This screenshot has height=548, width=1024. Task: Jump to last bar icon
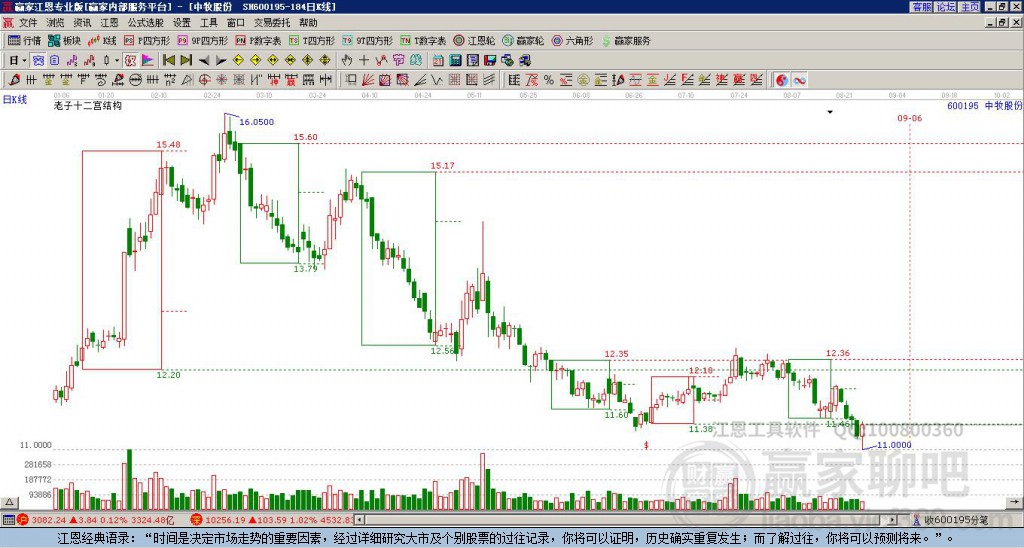[x=186, y=61]
